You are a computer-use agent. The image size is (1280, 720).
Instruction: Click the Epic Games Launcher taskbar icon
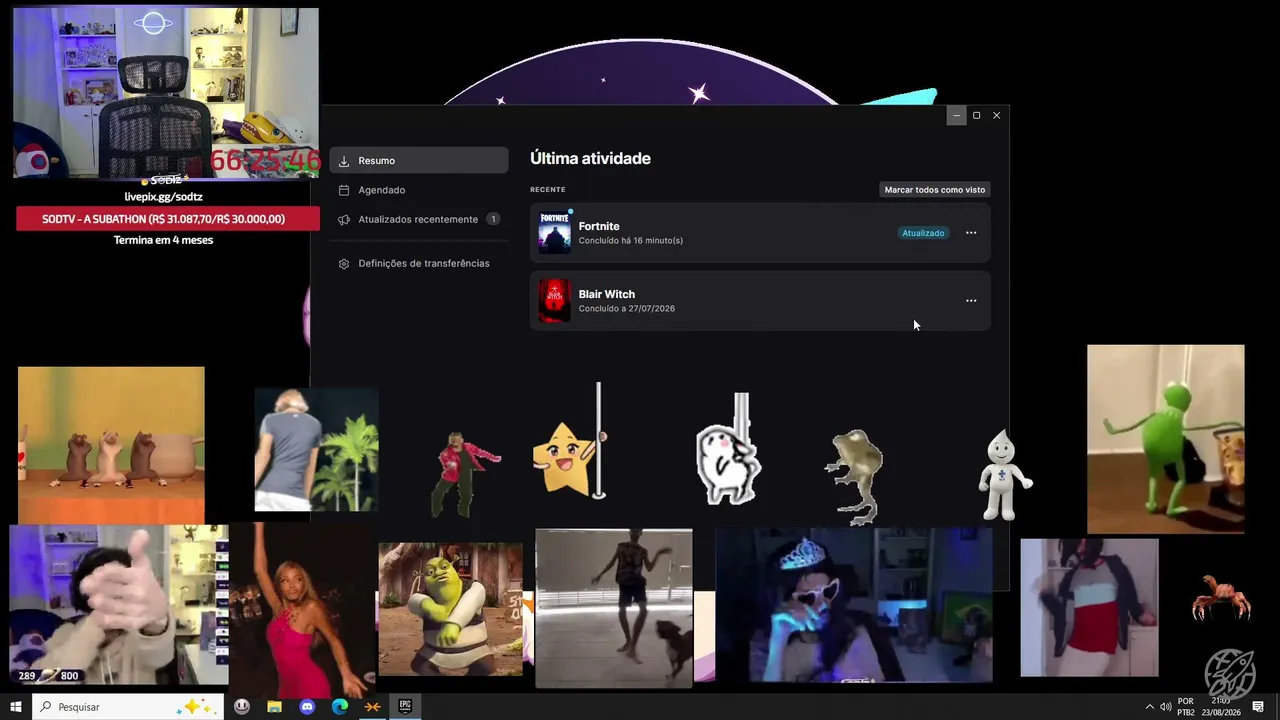[405, 707]
